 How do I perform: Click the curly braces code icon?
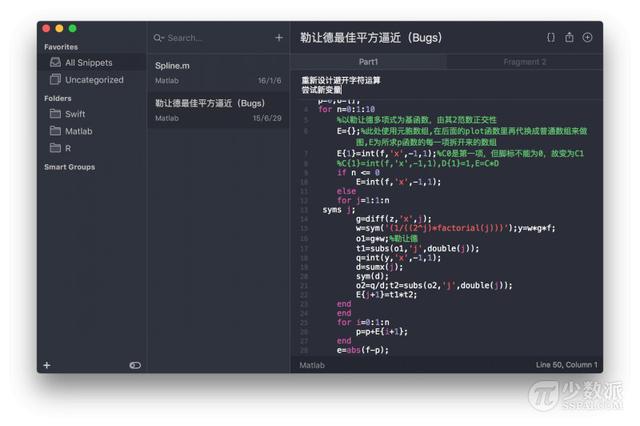pyautogui.click(x=550, y=38)
